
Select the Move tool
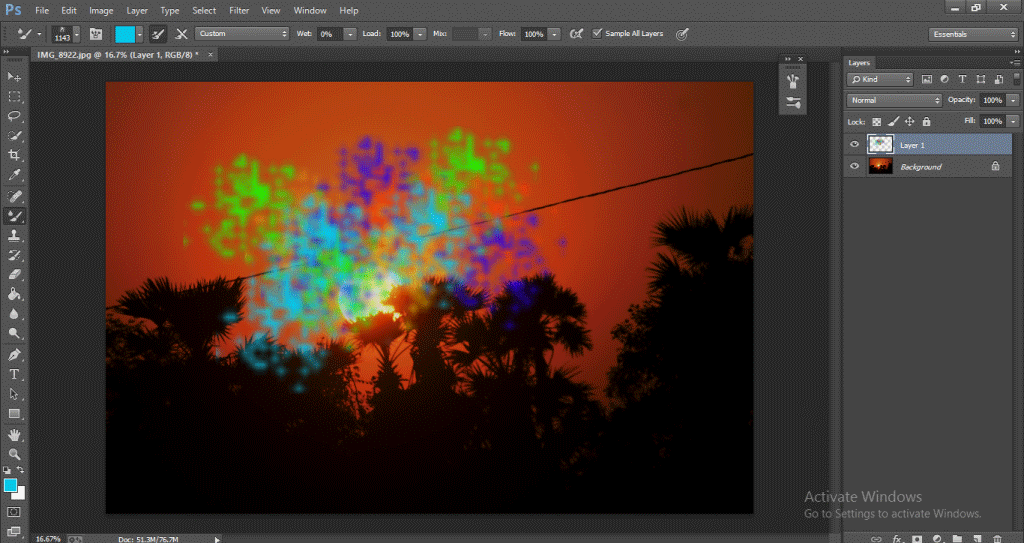click(x=15, y=77)
